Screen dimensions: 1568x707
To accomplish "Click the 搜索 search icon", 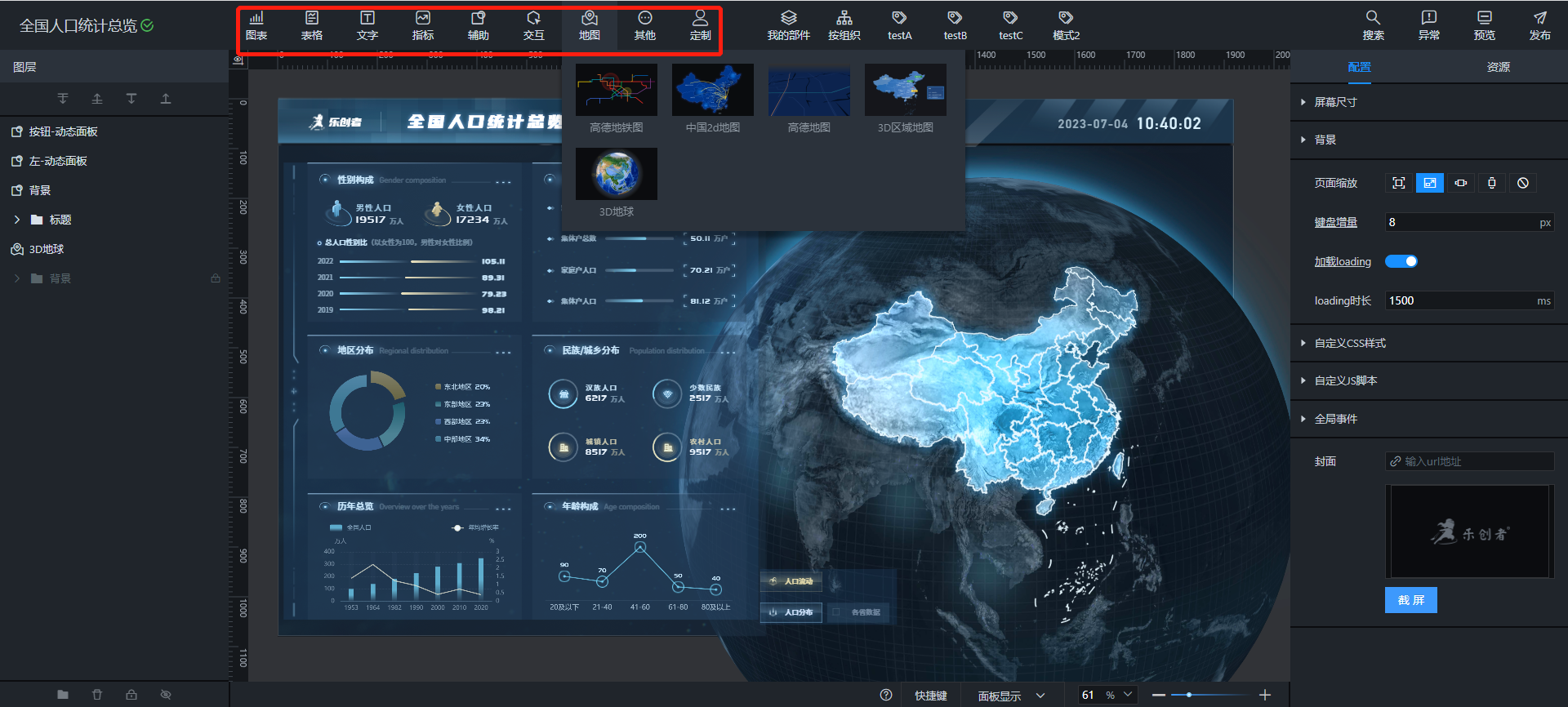I will [x=1373, y=25].
